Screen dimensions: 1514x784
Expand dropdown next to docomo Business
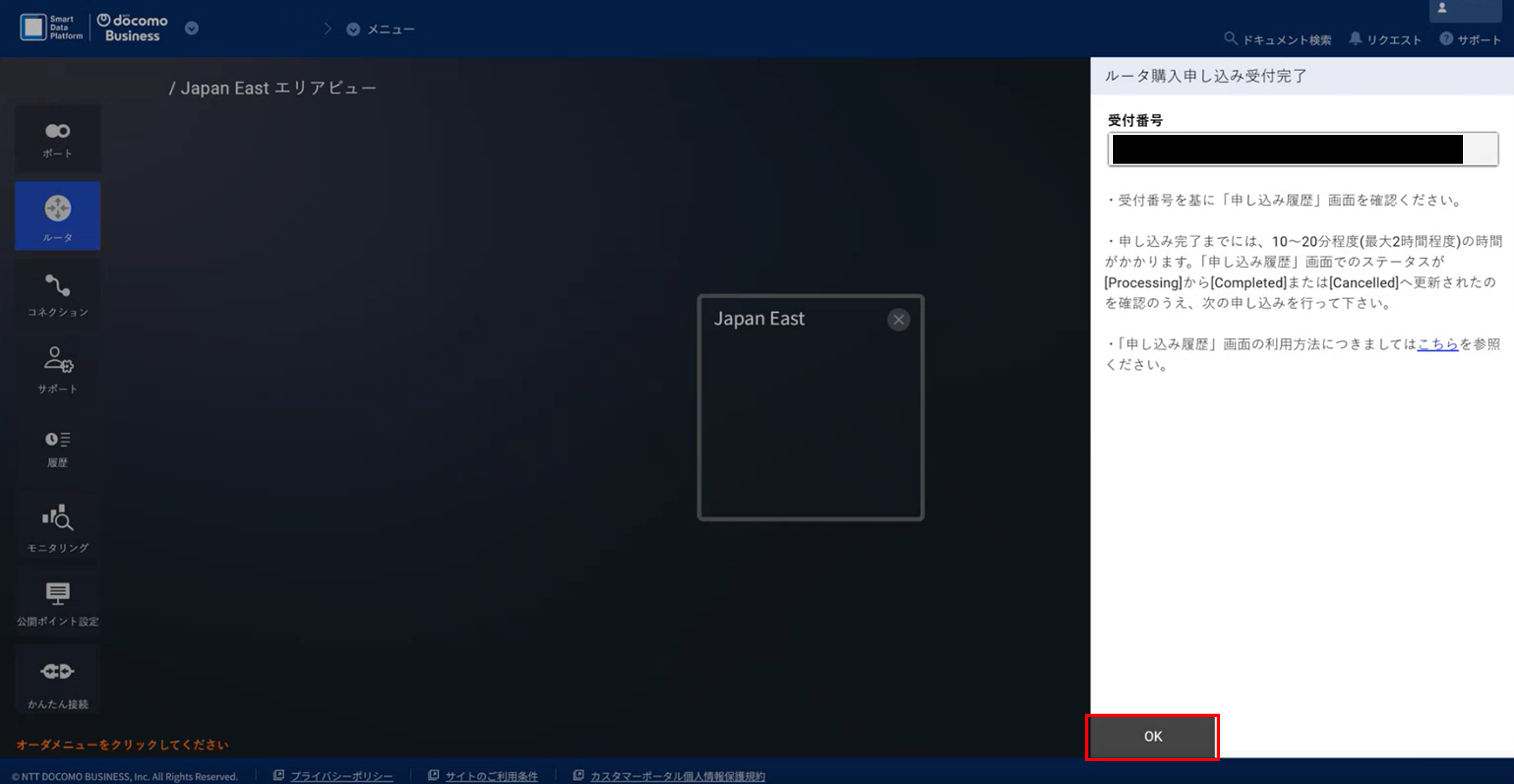point(192,28)
